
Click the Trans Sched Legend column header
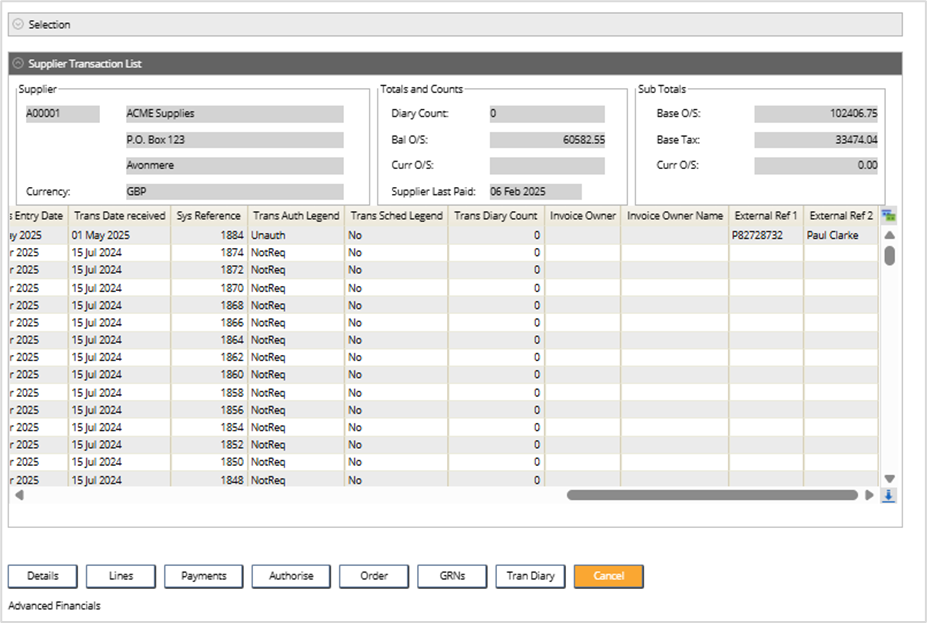point(396,216)
